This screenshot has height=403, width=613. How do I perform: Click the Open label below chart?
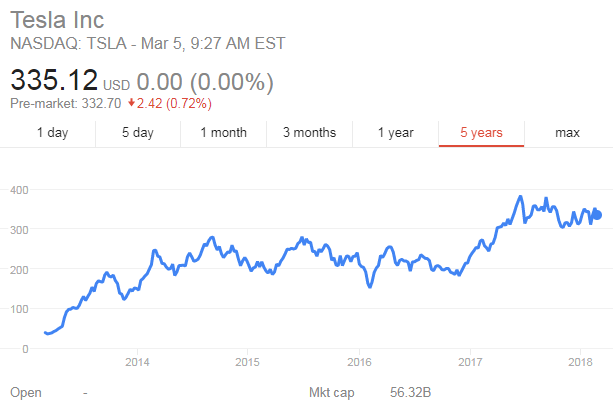(x=26, y=393)
